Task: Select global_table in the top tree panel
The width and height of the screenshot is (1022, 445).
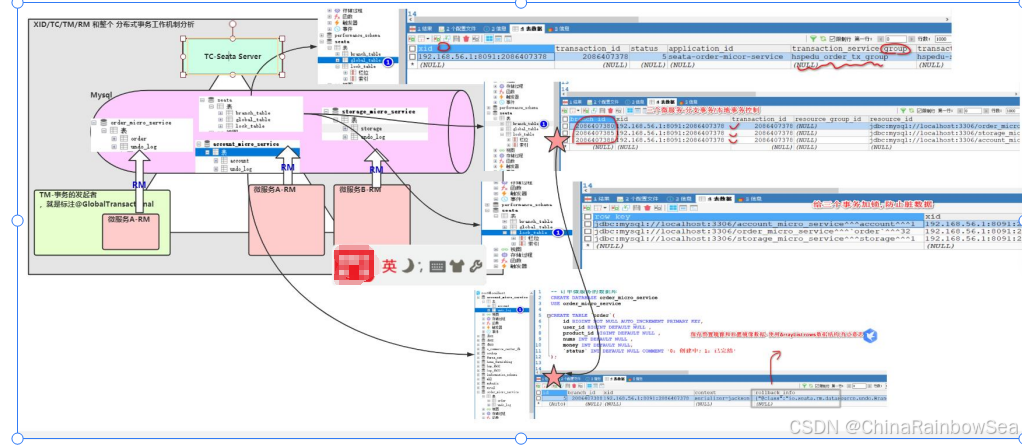Action: pos(363,61)
